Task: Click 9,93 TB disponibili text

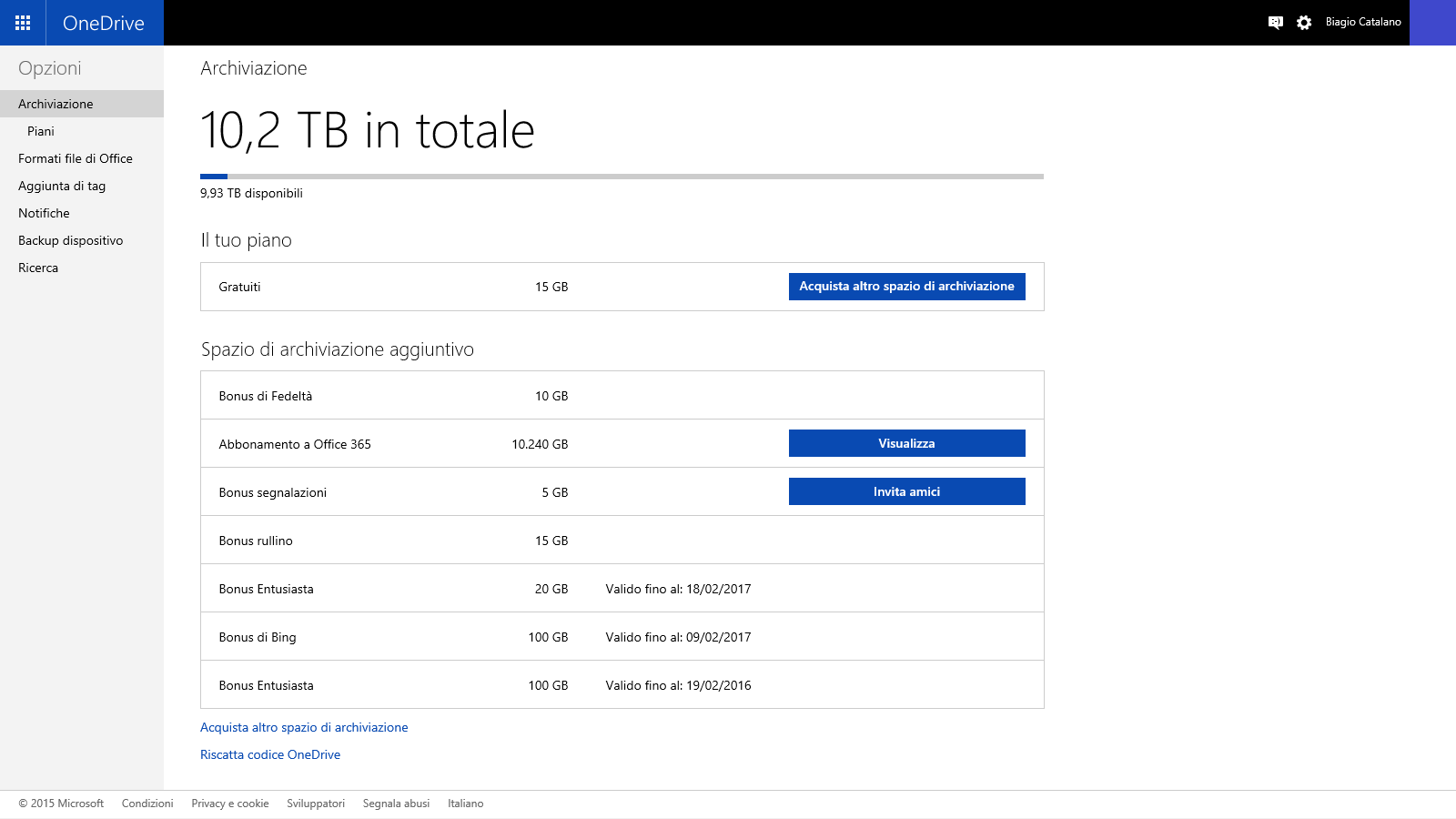Action: click(251, 193)
